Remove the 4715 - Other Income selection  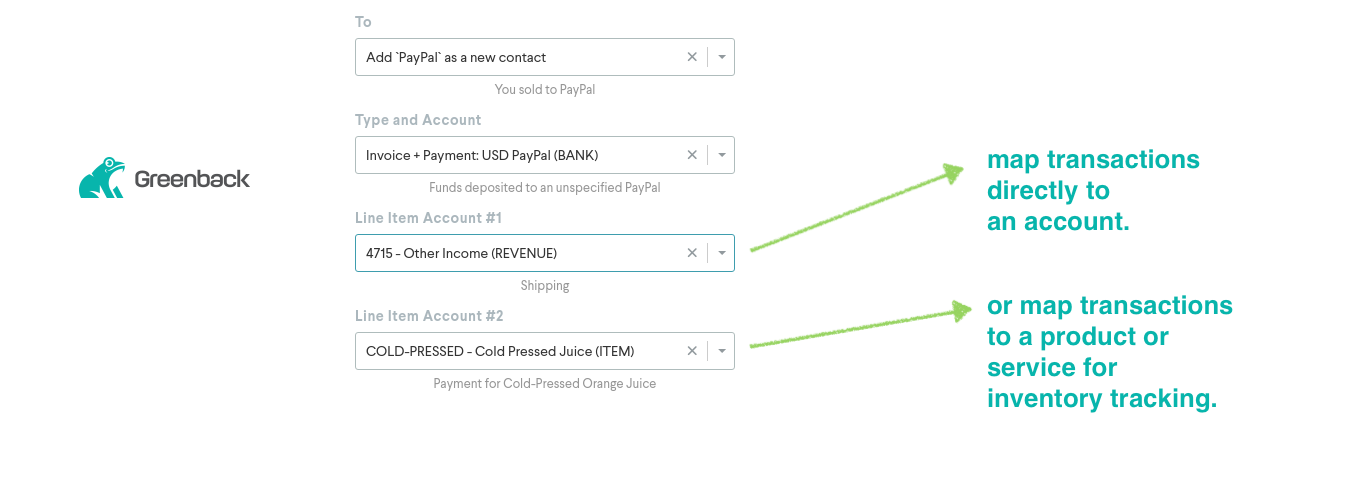click(x=692, y=253)
